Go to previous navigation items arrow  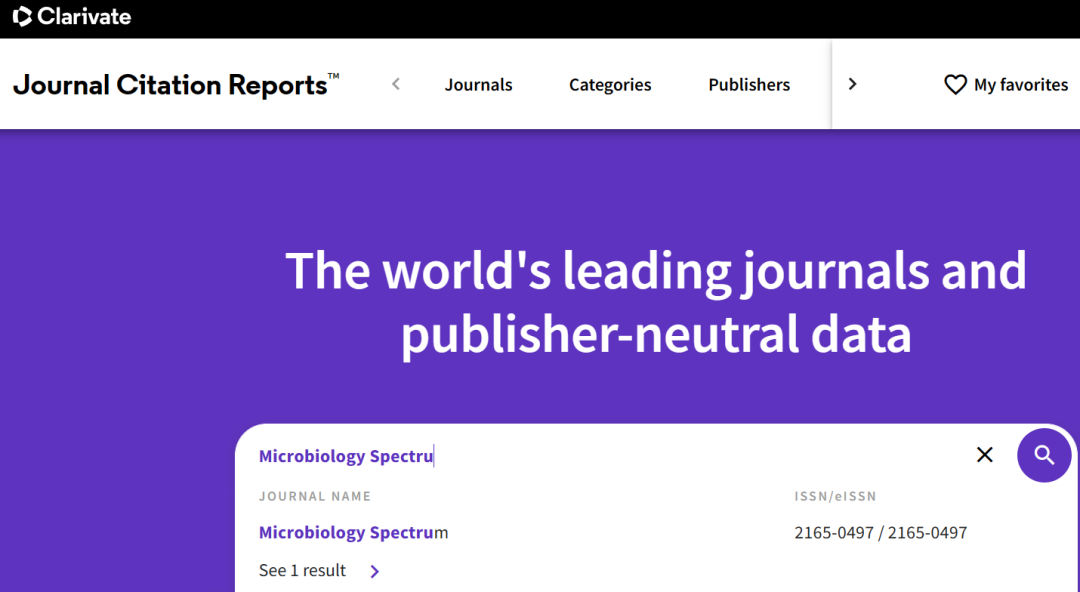[x=396, y=84]
